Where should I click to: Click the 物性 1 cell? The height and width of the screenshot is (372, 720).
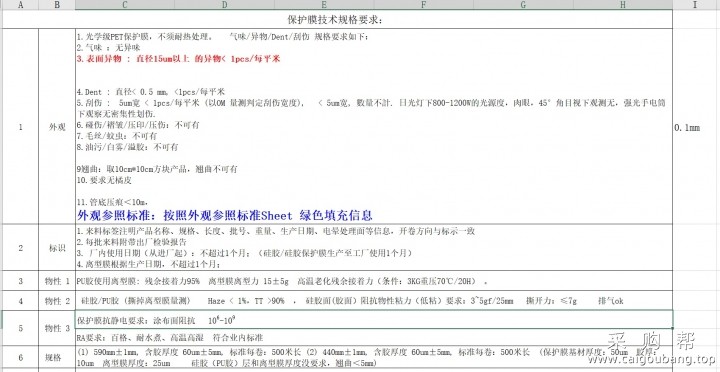point(57,281)
